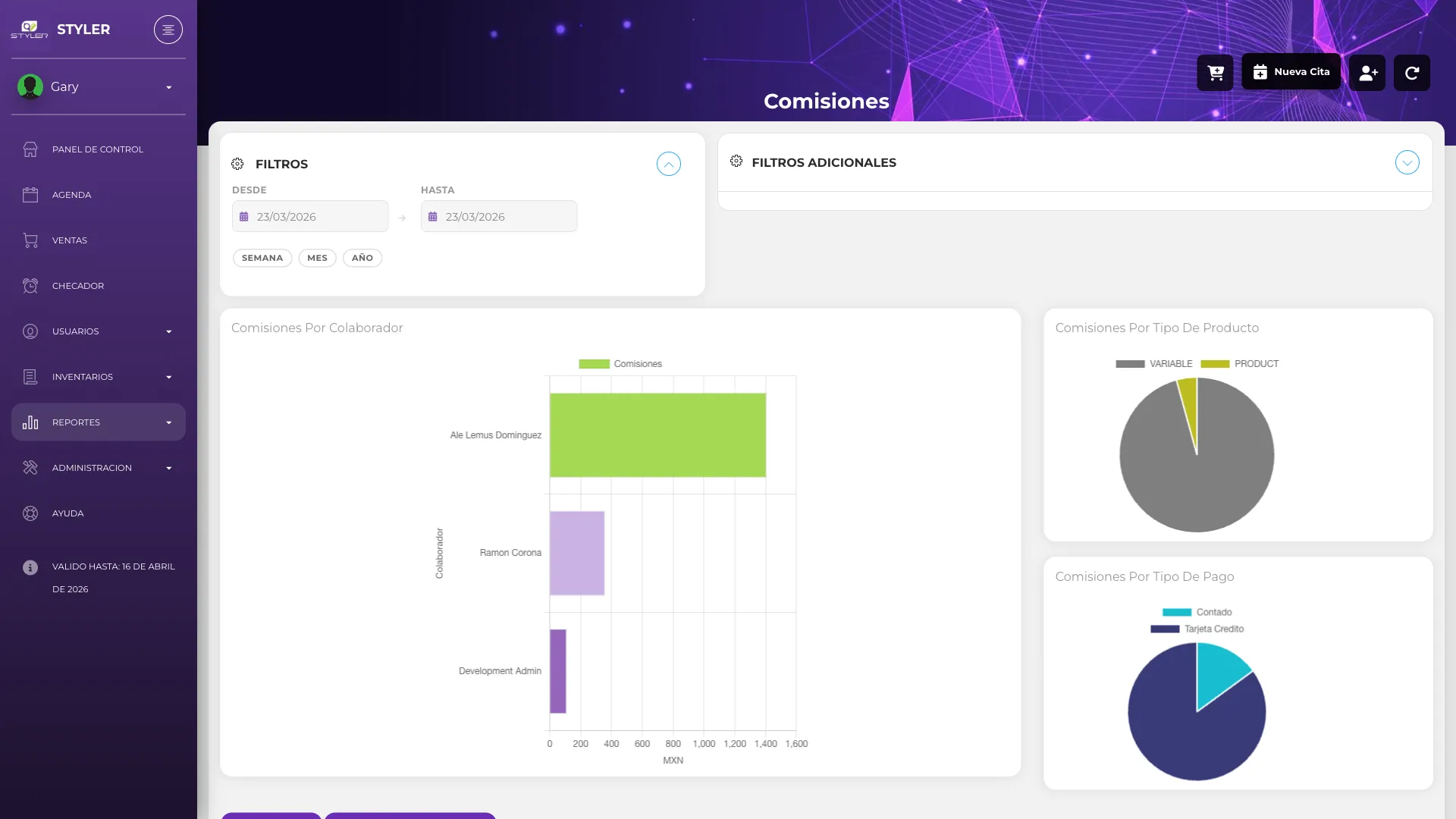Open the Ayuda lifebuoy icon
The width and height of the screenshot is (1456, 819).
tap(30, 513)
